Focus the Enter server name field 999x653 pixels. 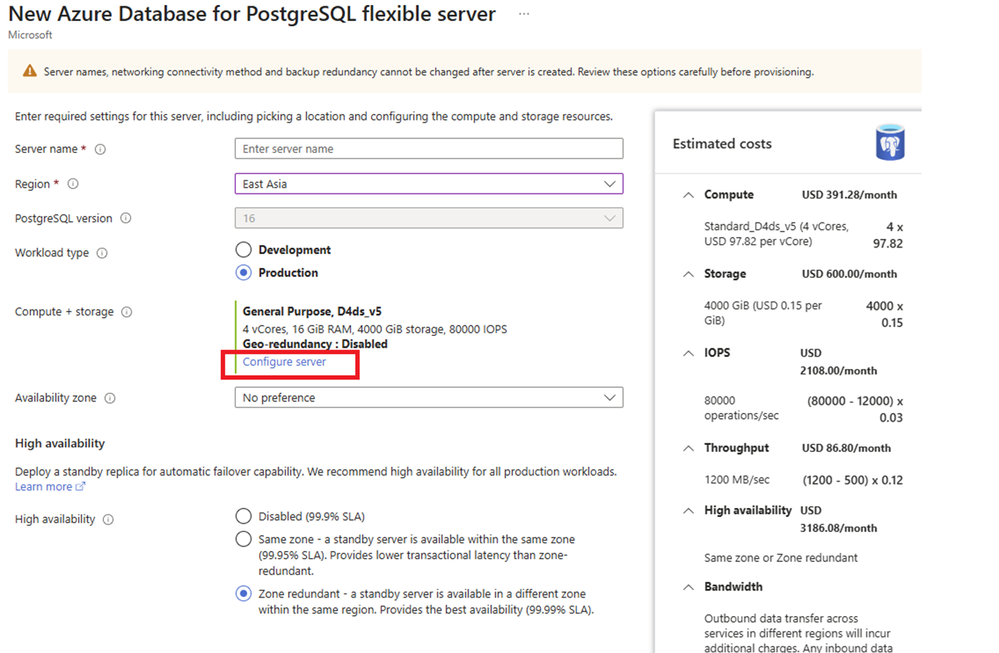pos(429,149)
